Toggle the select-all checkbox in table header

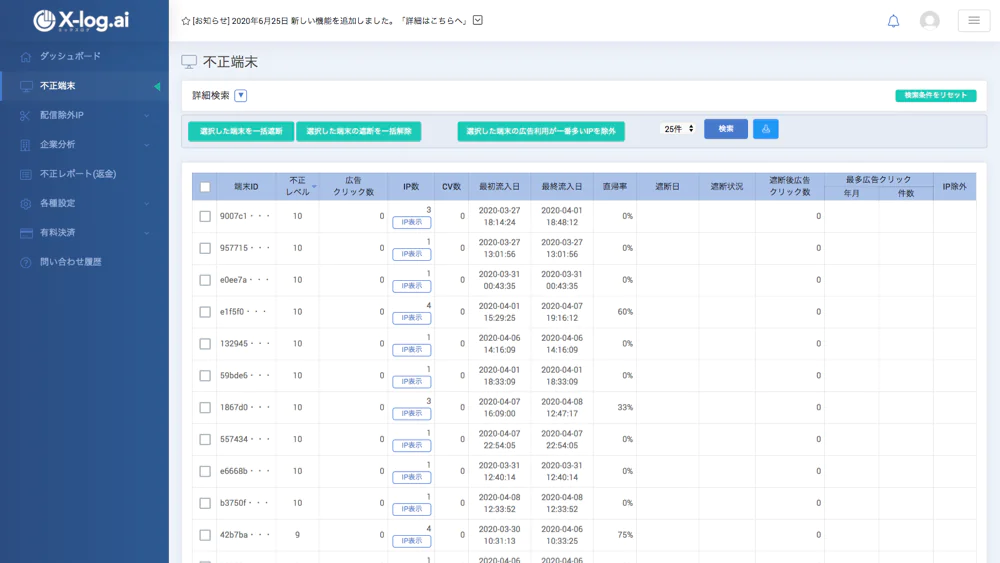[205, 187]
